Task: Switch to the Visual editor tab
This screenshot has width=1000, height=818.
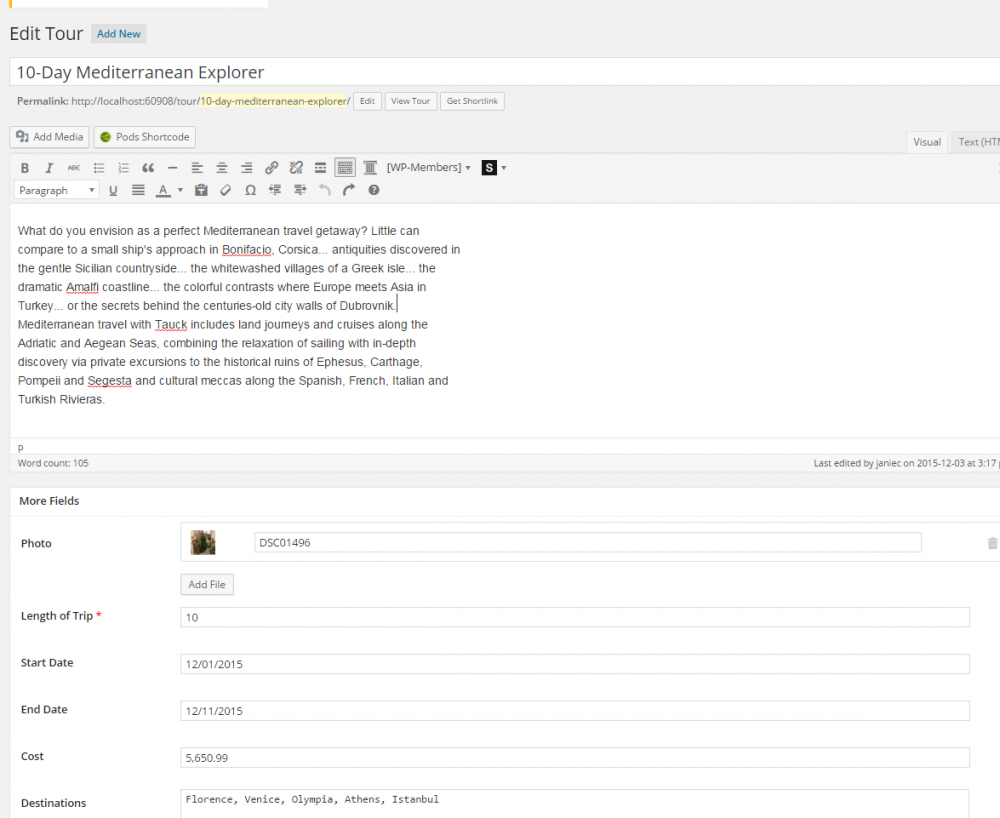Action: coord(927,142)
